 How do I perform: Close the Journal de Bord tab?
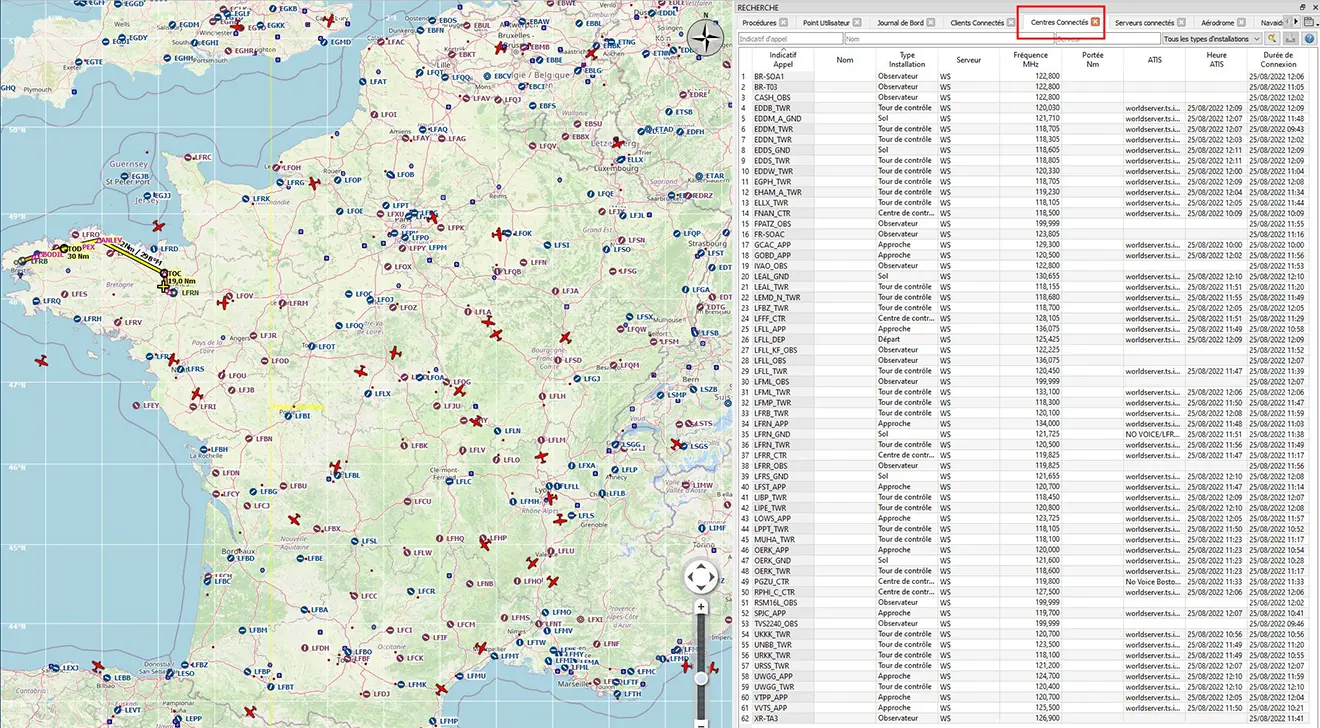tap(932, 22)
